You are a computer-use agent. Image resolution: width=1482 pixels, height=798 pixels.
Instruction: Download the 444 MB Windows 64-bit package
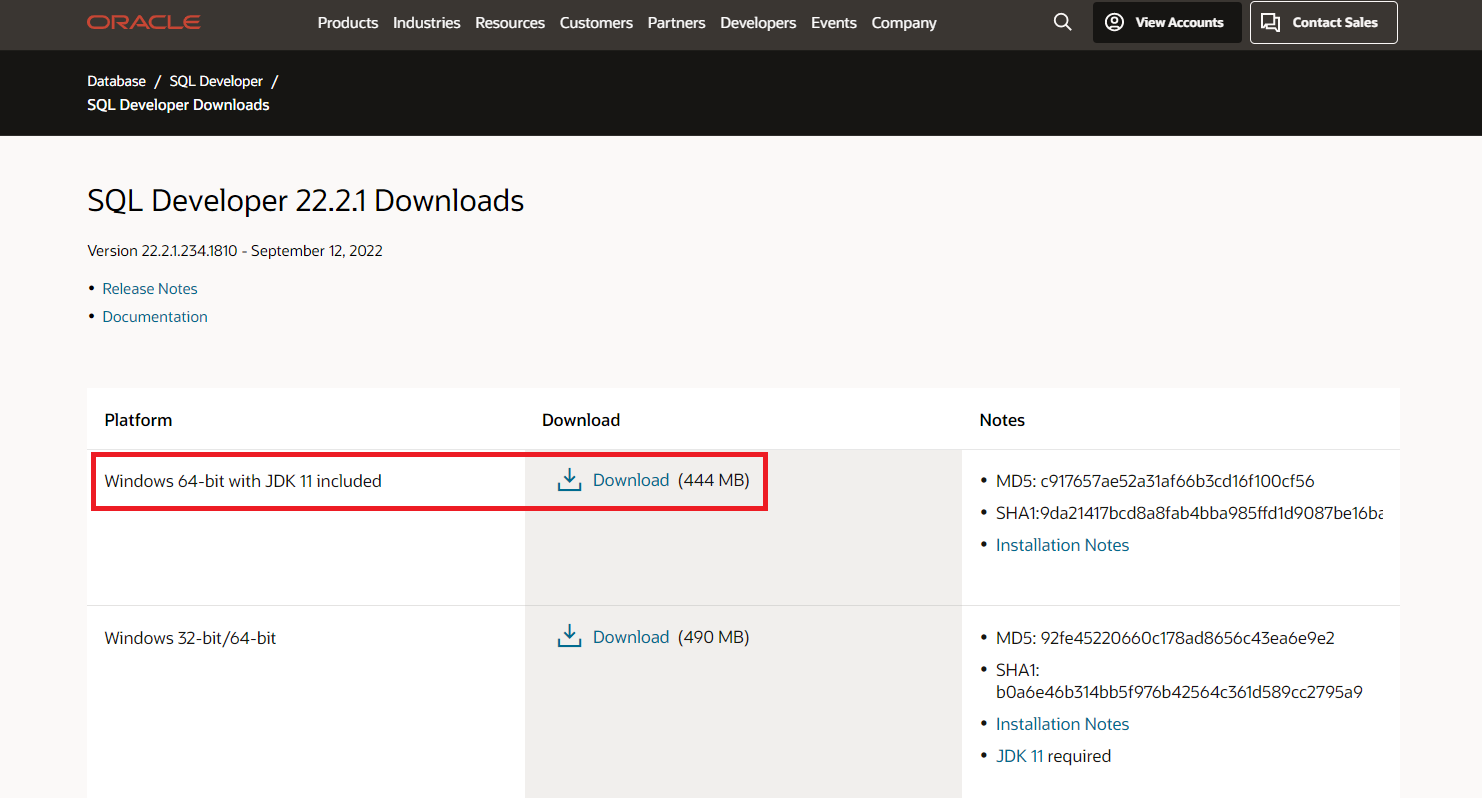631,480
